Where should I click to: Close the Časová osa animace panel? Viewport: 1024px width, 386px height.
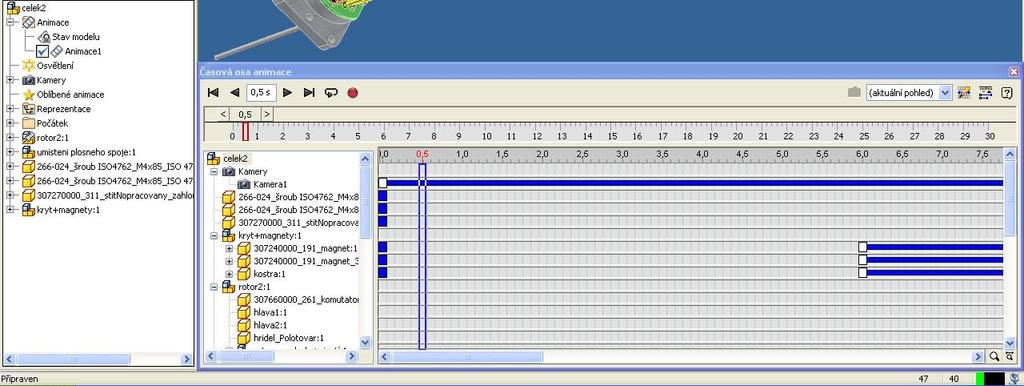click(x=1014, y=72)
